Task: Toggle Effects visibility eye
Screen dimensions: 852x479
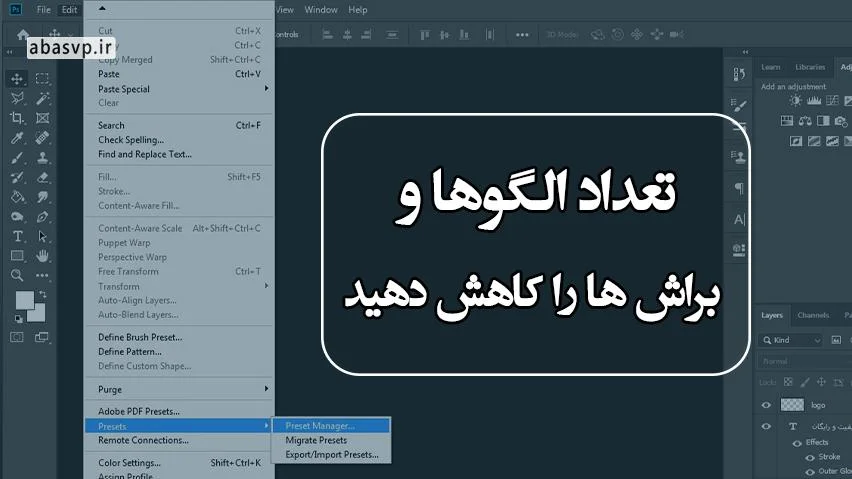Action: point(797,443)
